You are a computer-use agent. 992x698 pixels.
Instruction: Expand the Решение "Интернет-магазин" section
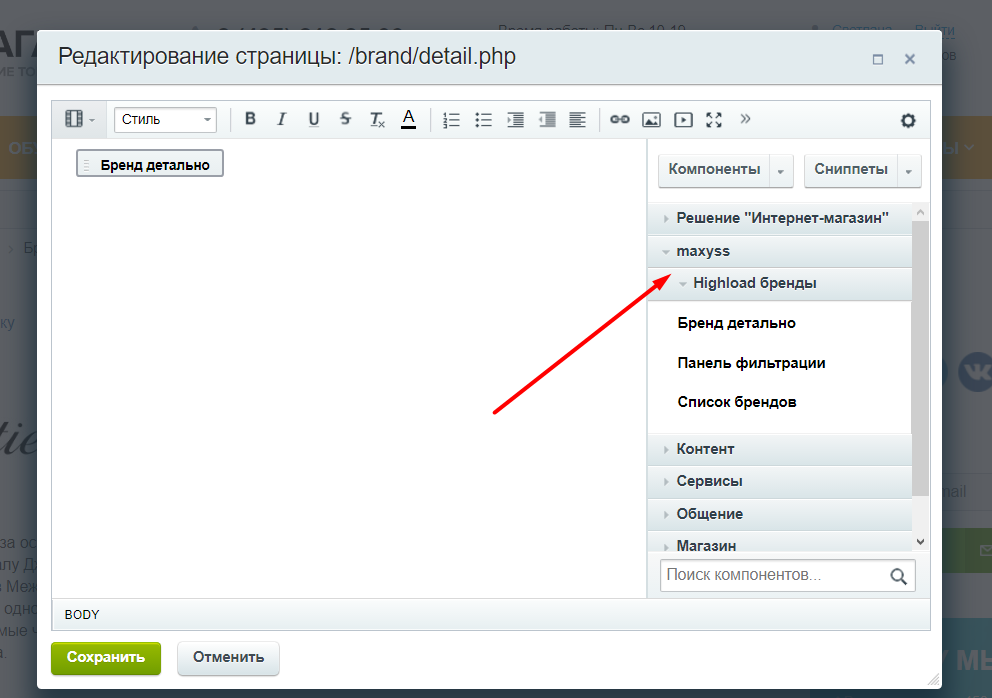click(779, 218)
